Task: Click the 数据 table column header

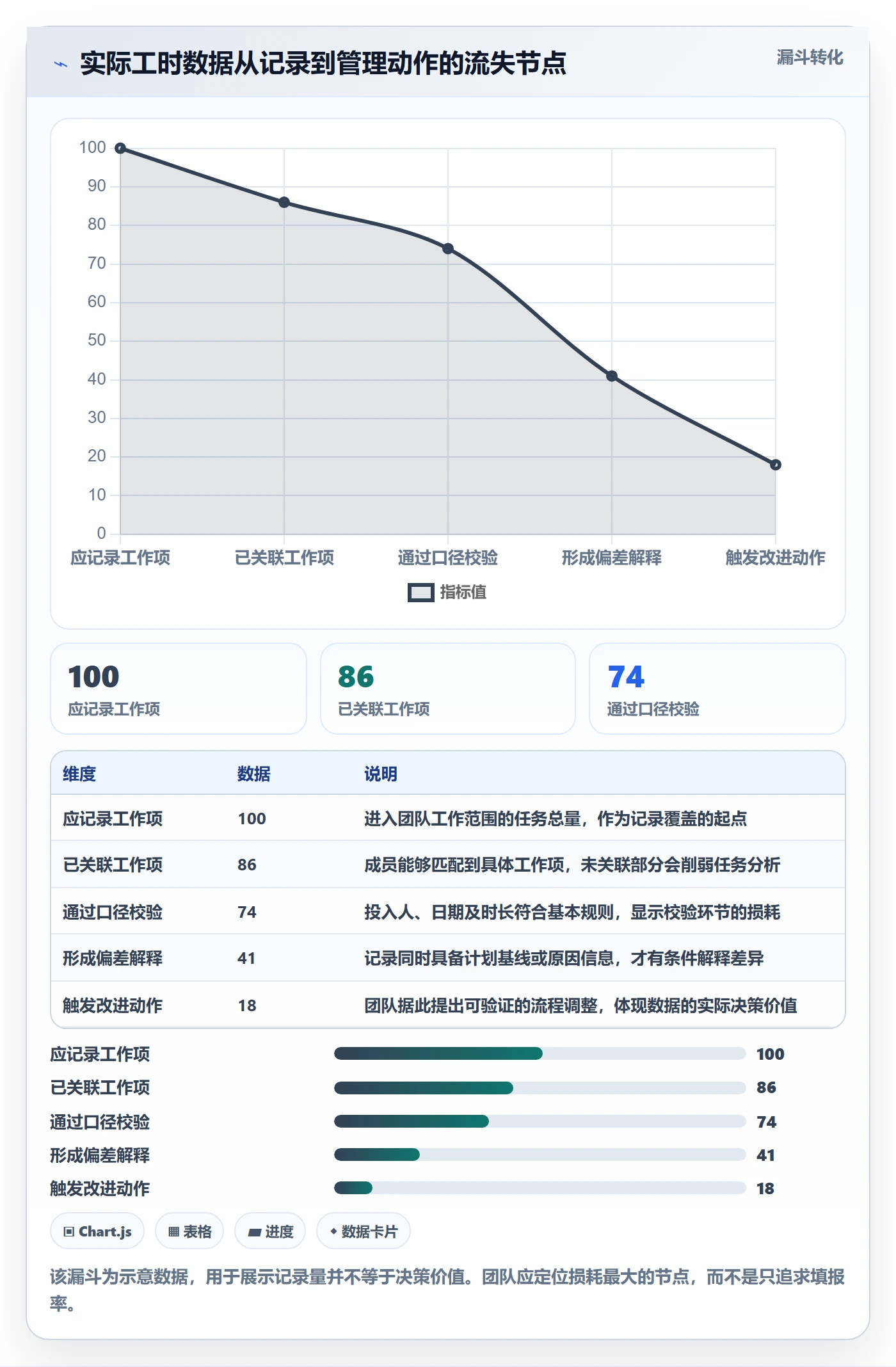Action: (x=254, y=774)
